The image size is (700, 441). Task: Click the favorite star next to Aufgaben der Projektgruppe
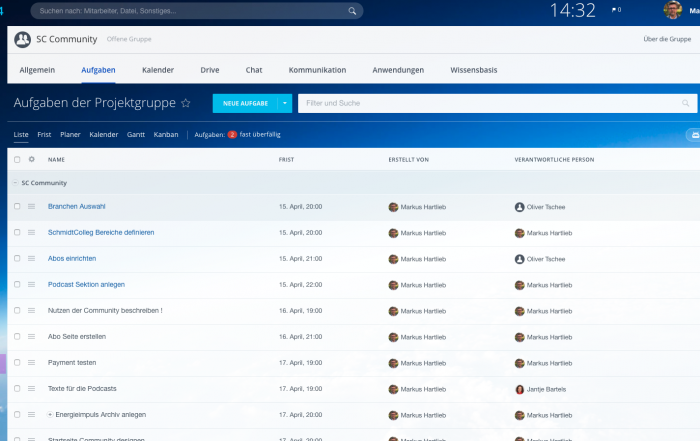[186, 103]
